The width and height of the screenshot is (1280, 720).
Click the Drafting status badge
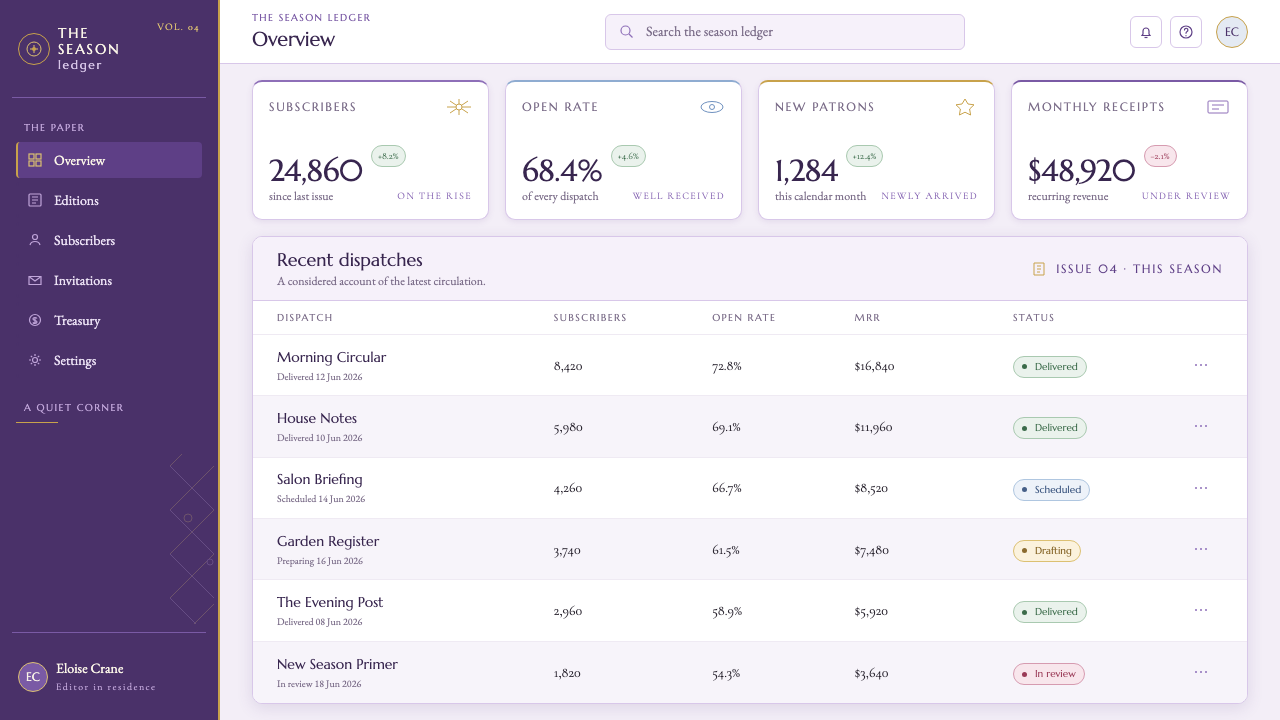coord(1047,551)
